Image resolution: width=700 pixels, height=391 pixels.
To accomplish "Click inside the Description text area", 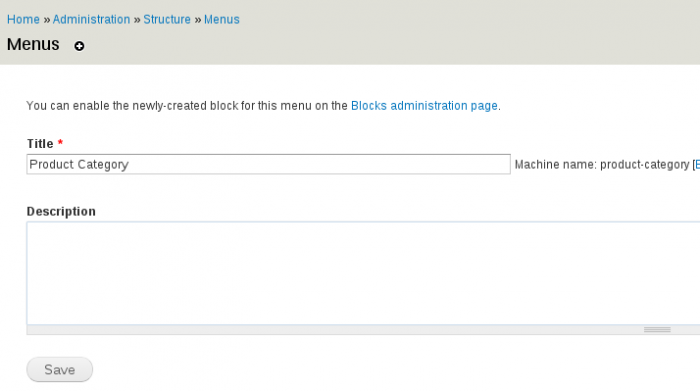I will [x=363, y=273].
